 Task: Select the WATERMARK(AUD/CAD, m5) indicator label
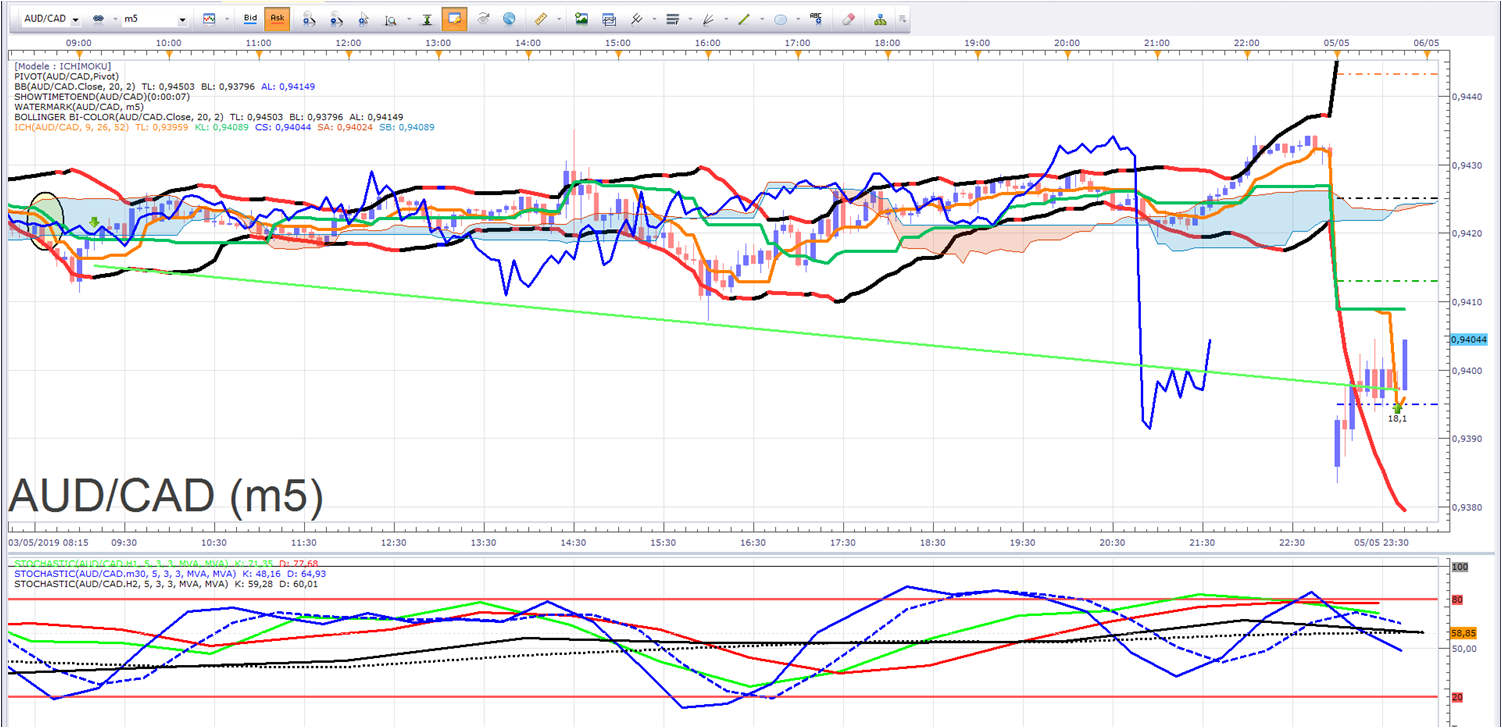coord(79,106)
